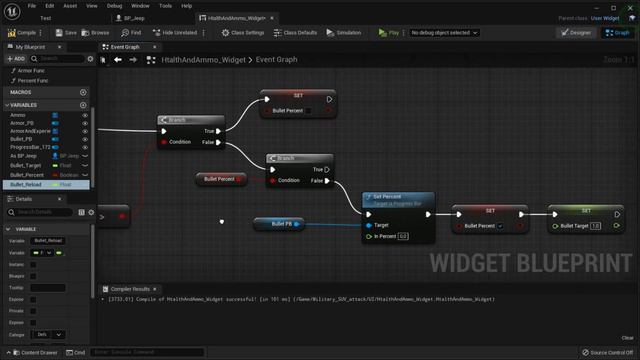Start Simulation mode
The image size is (640, 360).
point(344,33)
